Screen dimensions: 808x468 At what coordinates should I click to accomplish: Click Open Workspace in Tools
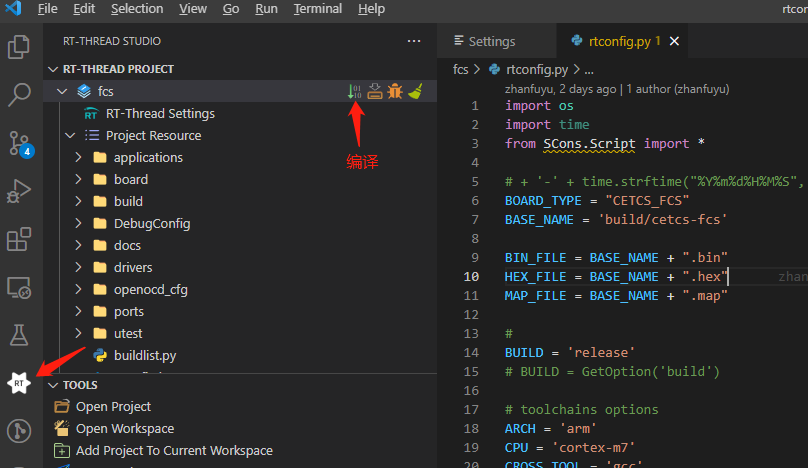(x=125, y=428)
